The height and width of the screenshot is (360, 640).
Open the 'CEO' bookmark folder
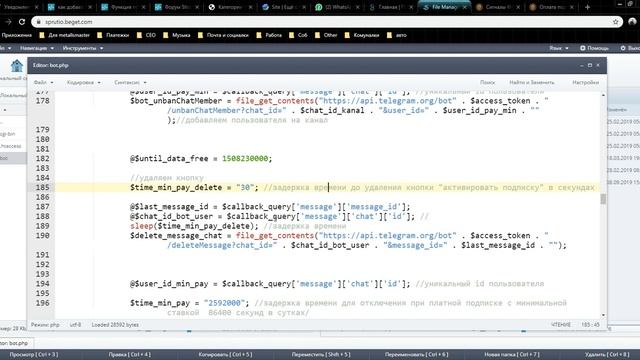tap(146, 35)
